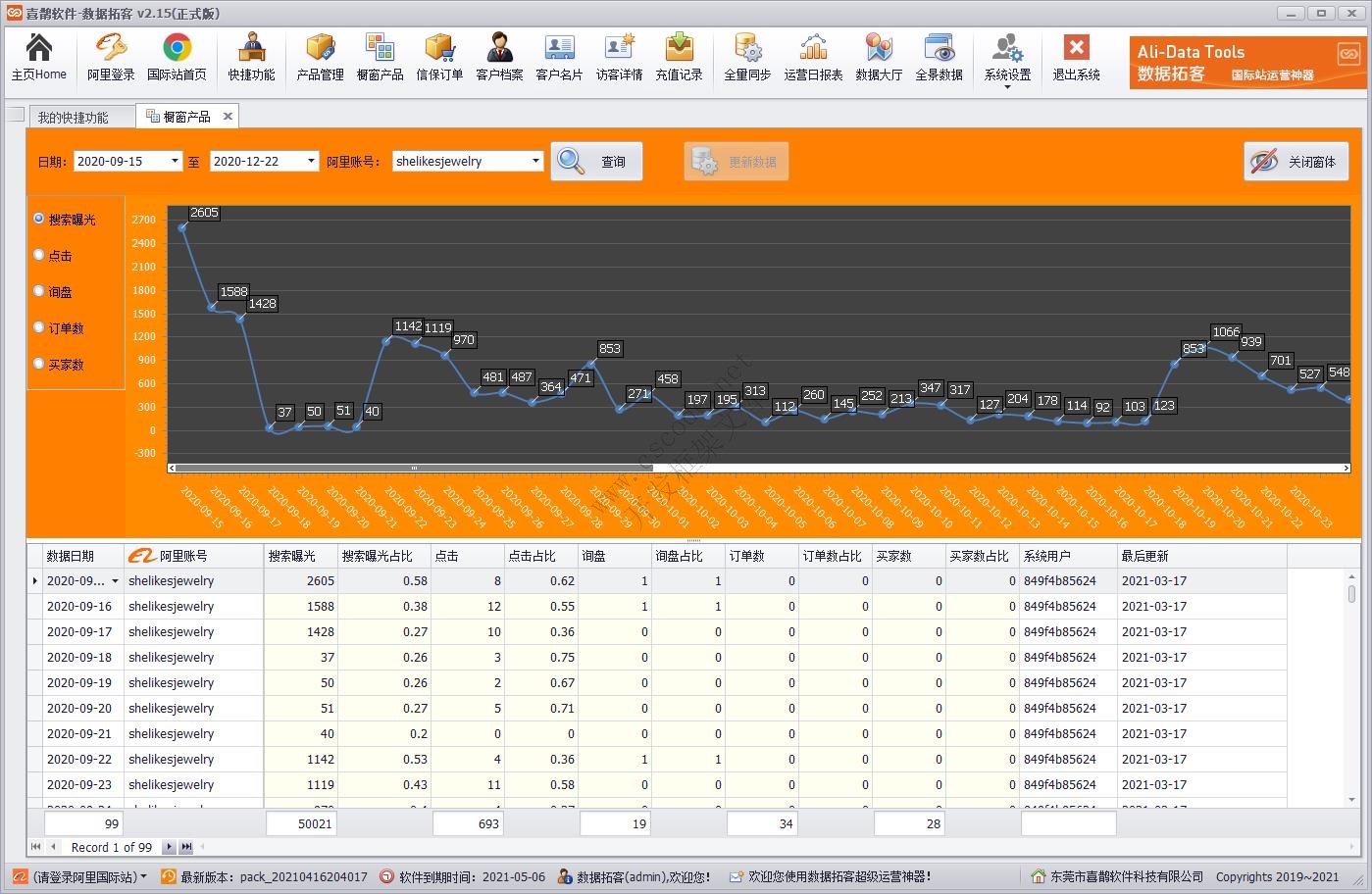
Task: Open 快捷功能 toolbar icon
Action: 251,57
